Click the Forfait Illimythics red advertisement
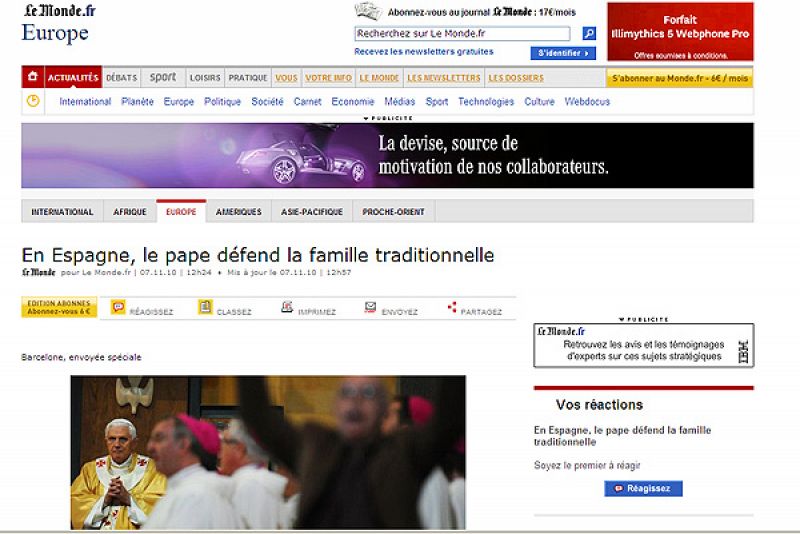The image size is (800, 534). click(x=680, y=32)
